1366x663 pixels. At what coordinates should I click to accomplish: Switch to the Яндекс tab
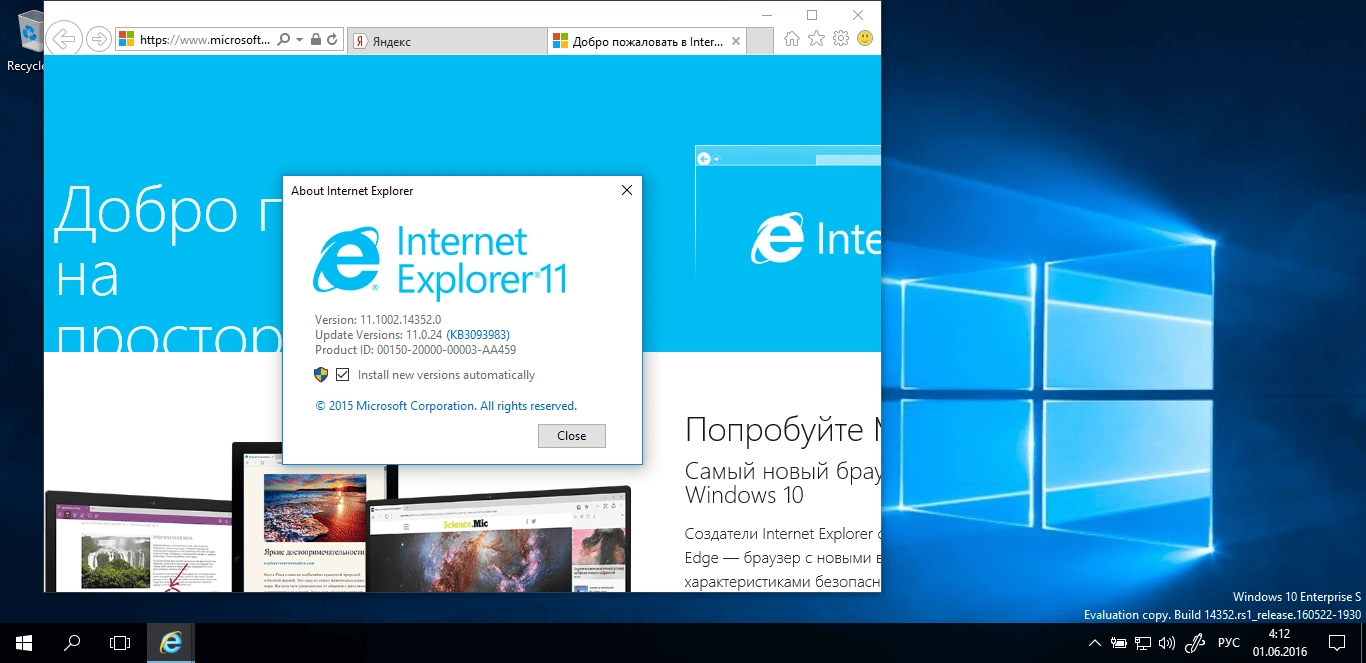(x=448, y=41)
